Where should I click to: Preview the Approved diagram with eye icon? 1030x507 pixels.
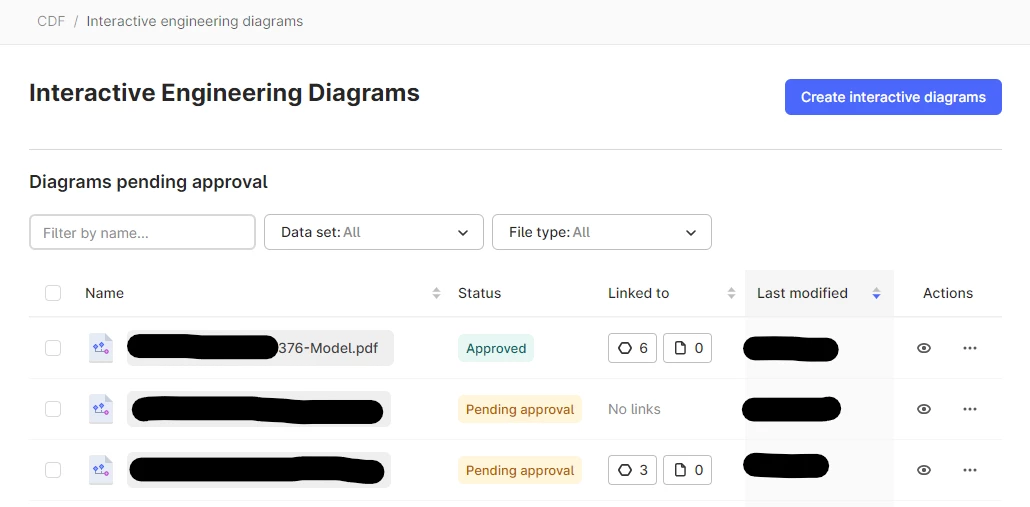924,348
